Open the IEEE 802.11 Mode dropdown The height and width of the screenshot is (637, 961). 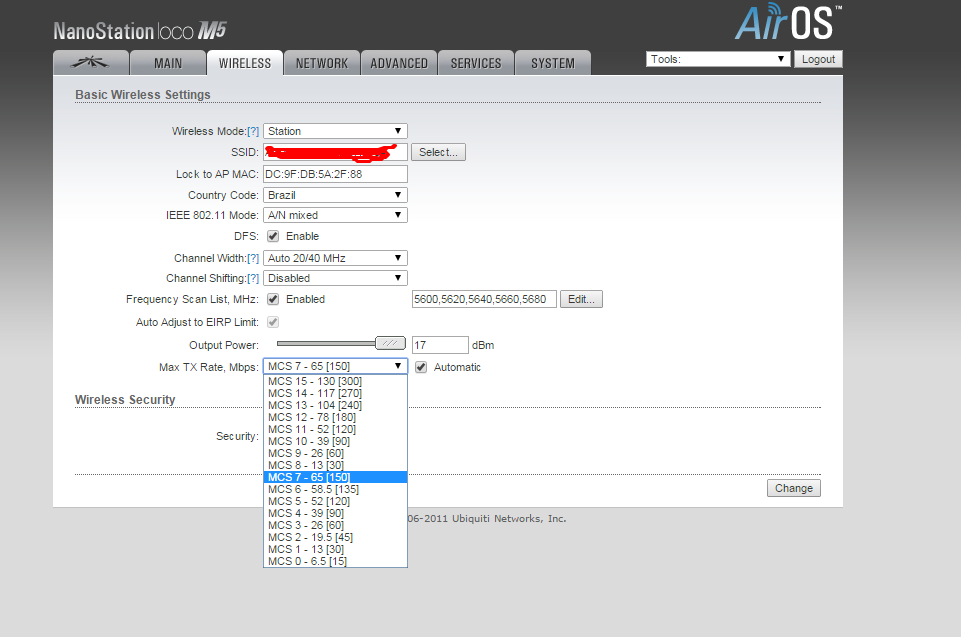coord(335,215)
